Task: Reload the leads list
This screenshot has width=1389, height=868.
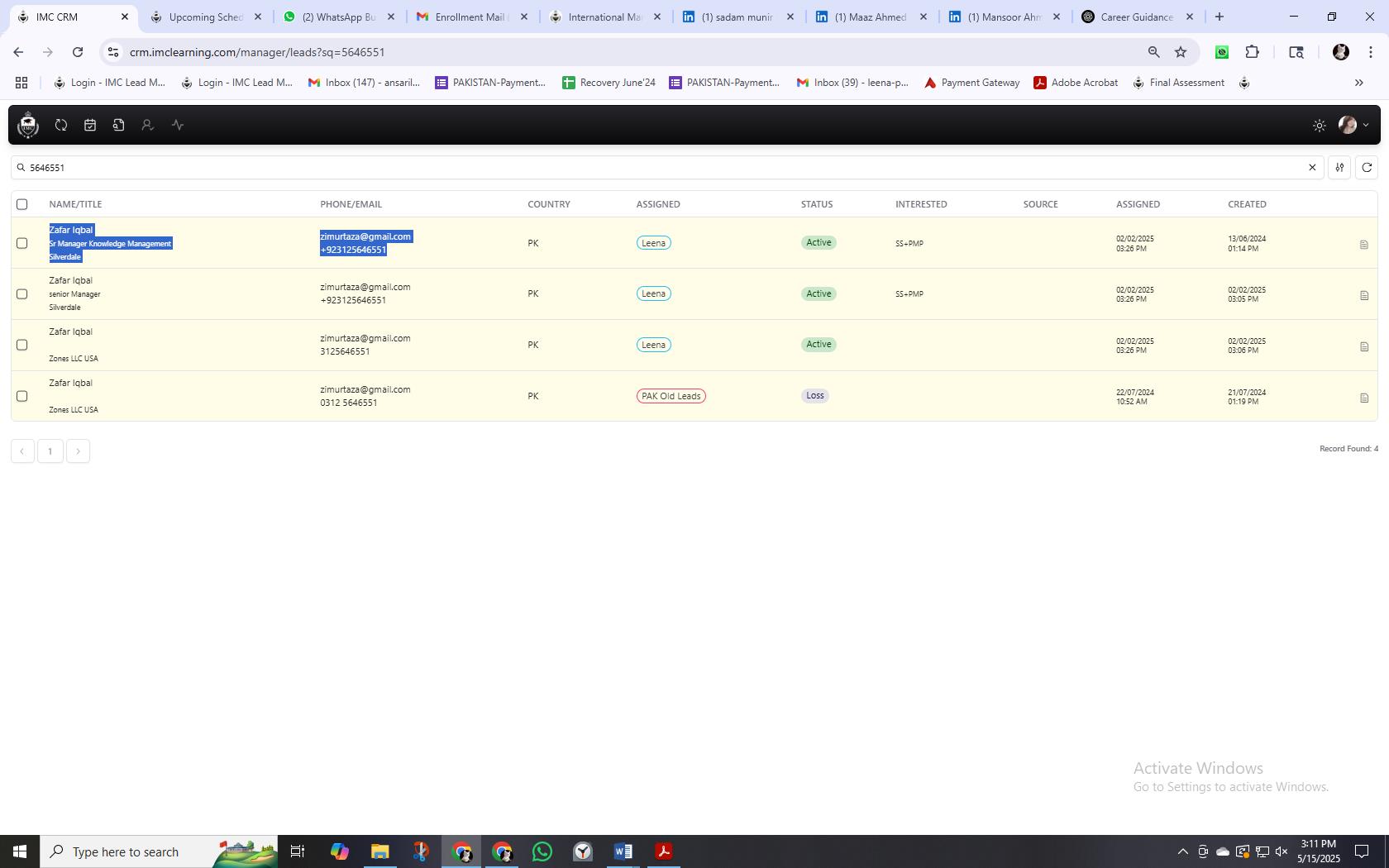Action: (x=1367, y=167)
